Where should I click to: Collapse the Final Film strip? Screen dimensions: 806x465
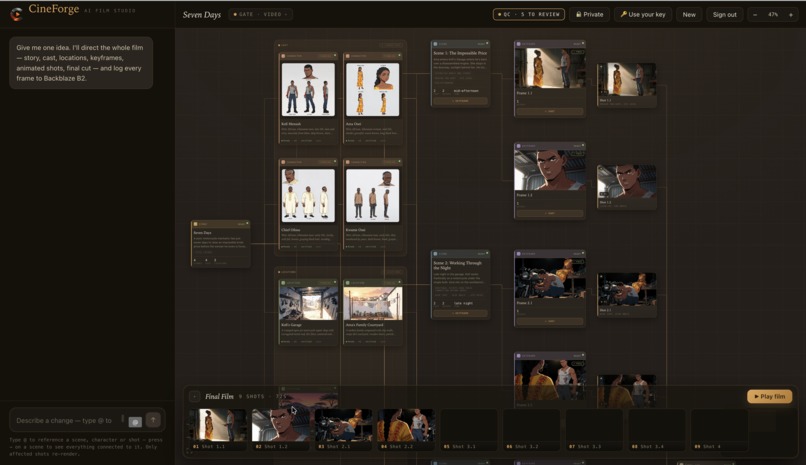pyautogui.click(x=194, y=396)
